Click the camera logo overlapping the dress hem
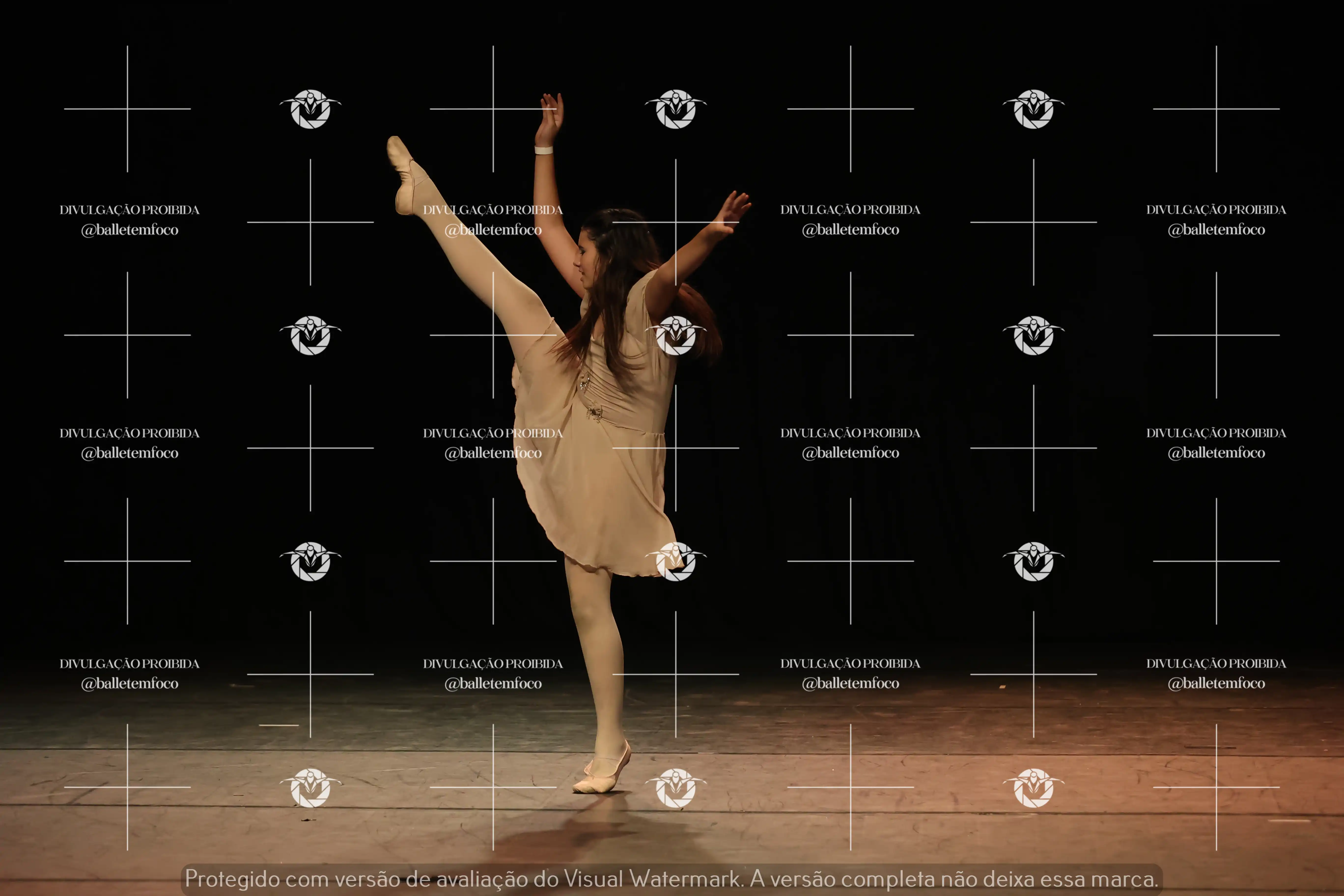 coord(675,562)
